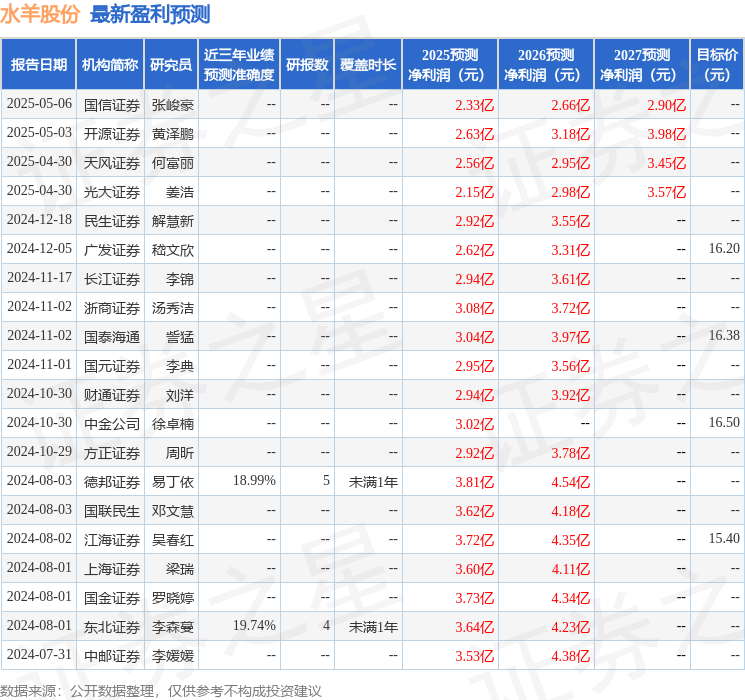
Task: Click the 国金证券 institution cell
Action: tap(112, 598)
